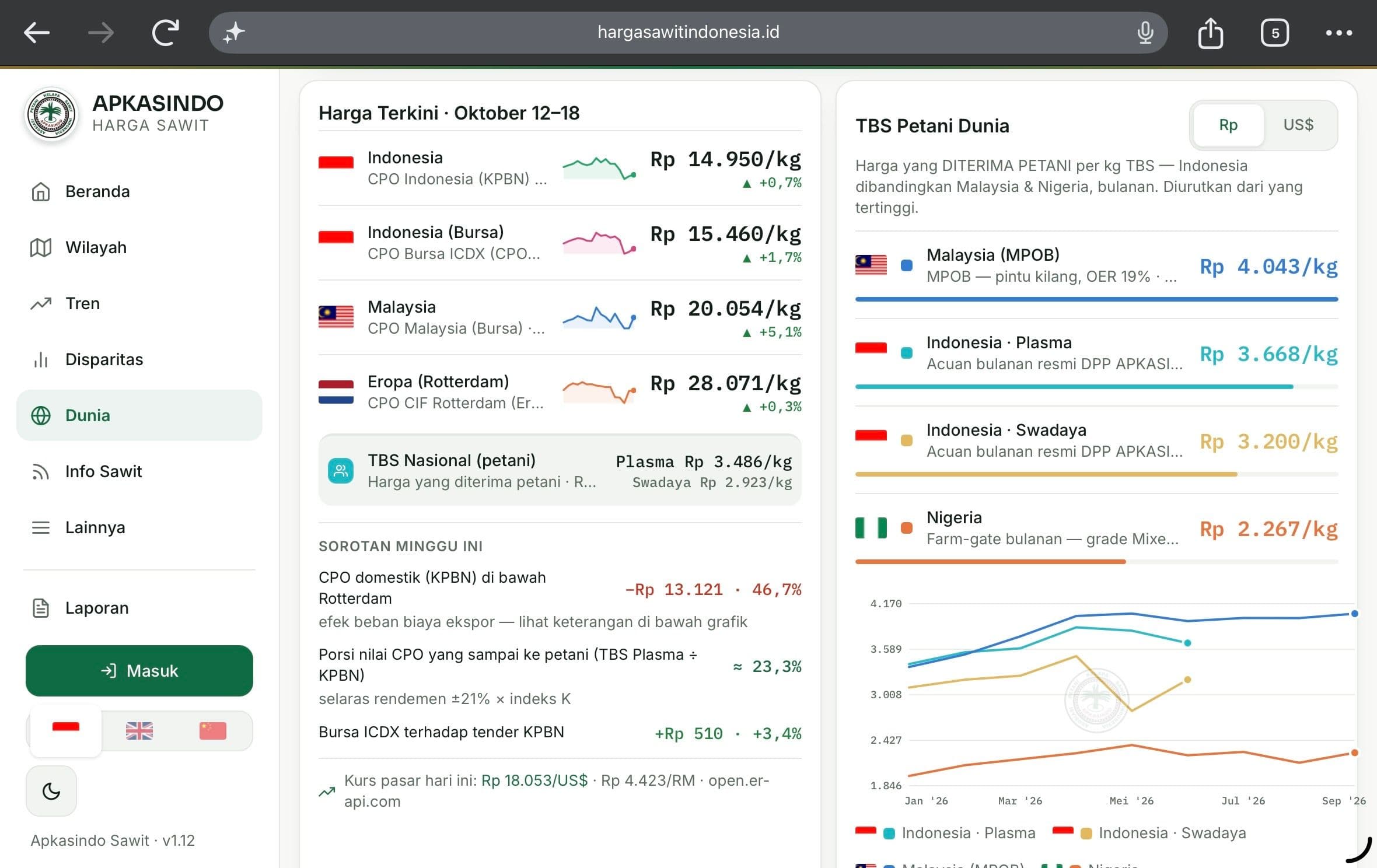Toggle dark mode with moon icon
Viewport: 1377px width, 868px height.
pos(51,791)
